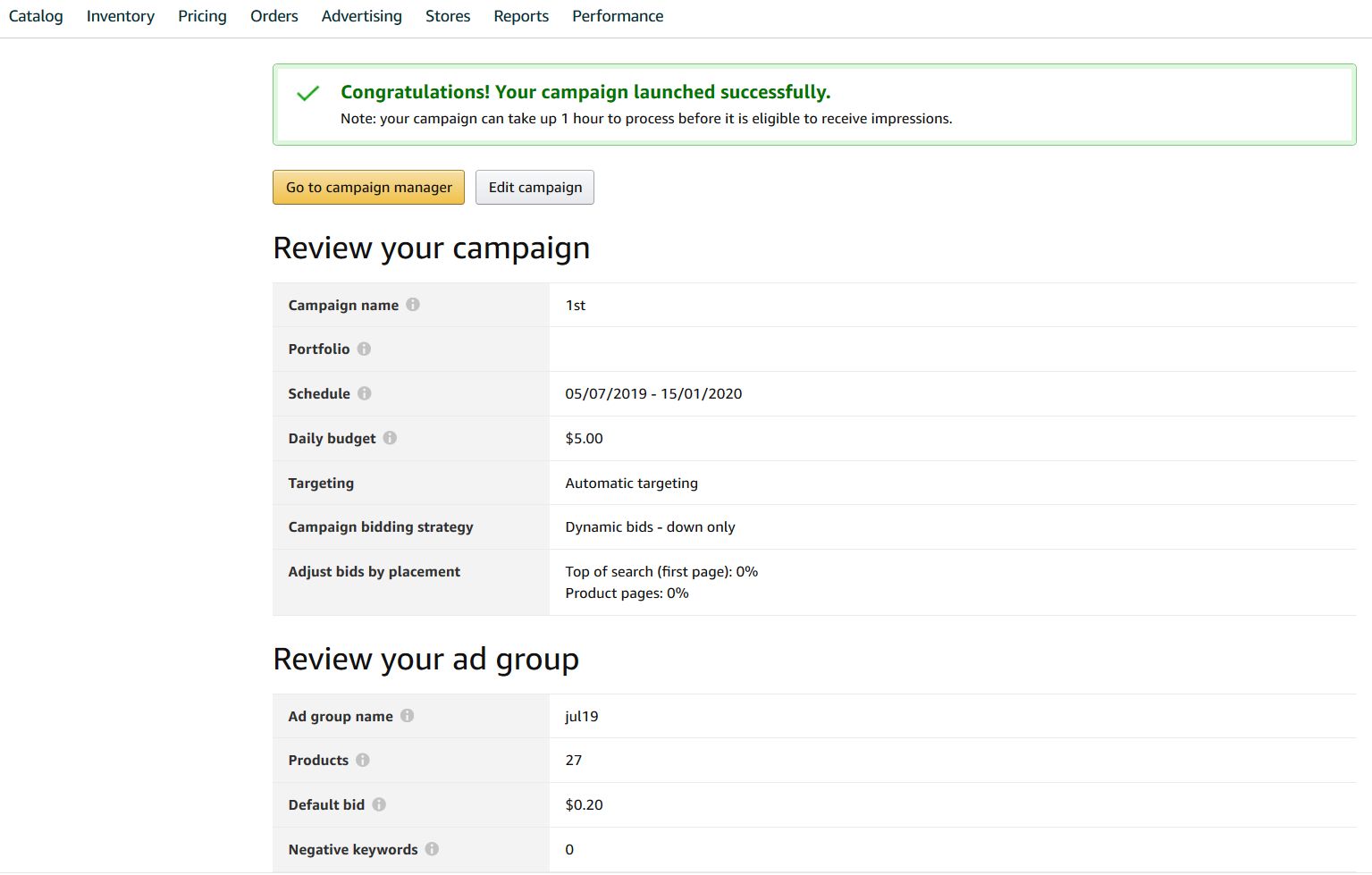This screenshot has width=1372, height=875.
Task: Open the Advertising menu
Action: [362, 16]
